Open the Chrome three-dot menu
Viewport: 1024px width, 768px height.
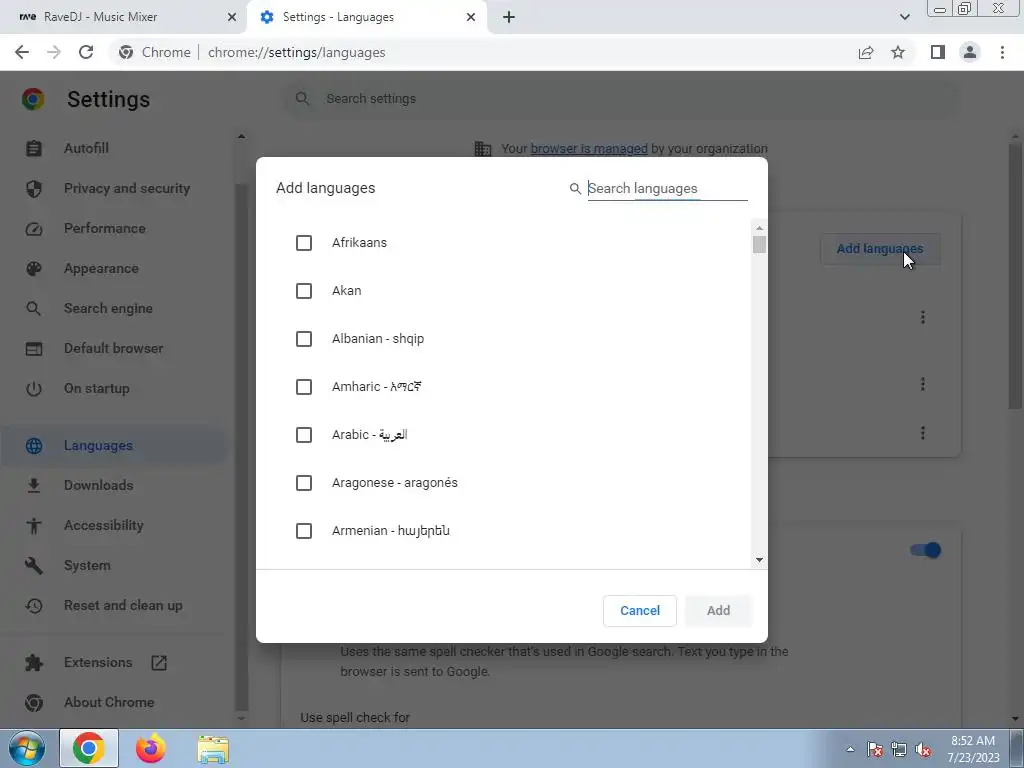click(x=1002, y=52)
